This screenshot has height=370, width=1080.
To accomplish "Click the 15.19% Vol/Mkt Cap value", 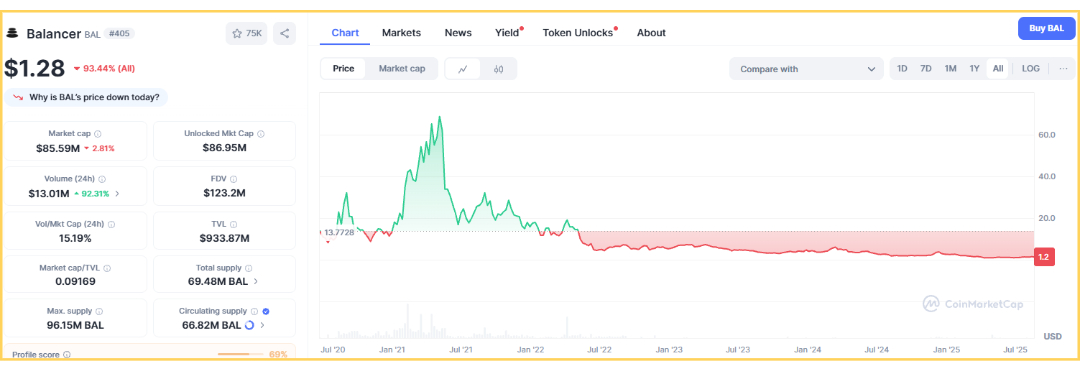I will pos(76,238).
